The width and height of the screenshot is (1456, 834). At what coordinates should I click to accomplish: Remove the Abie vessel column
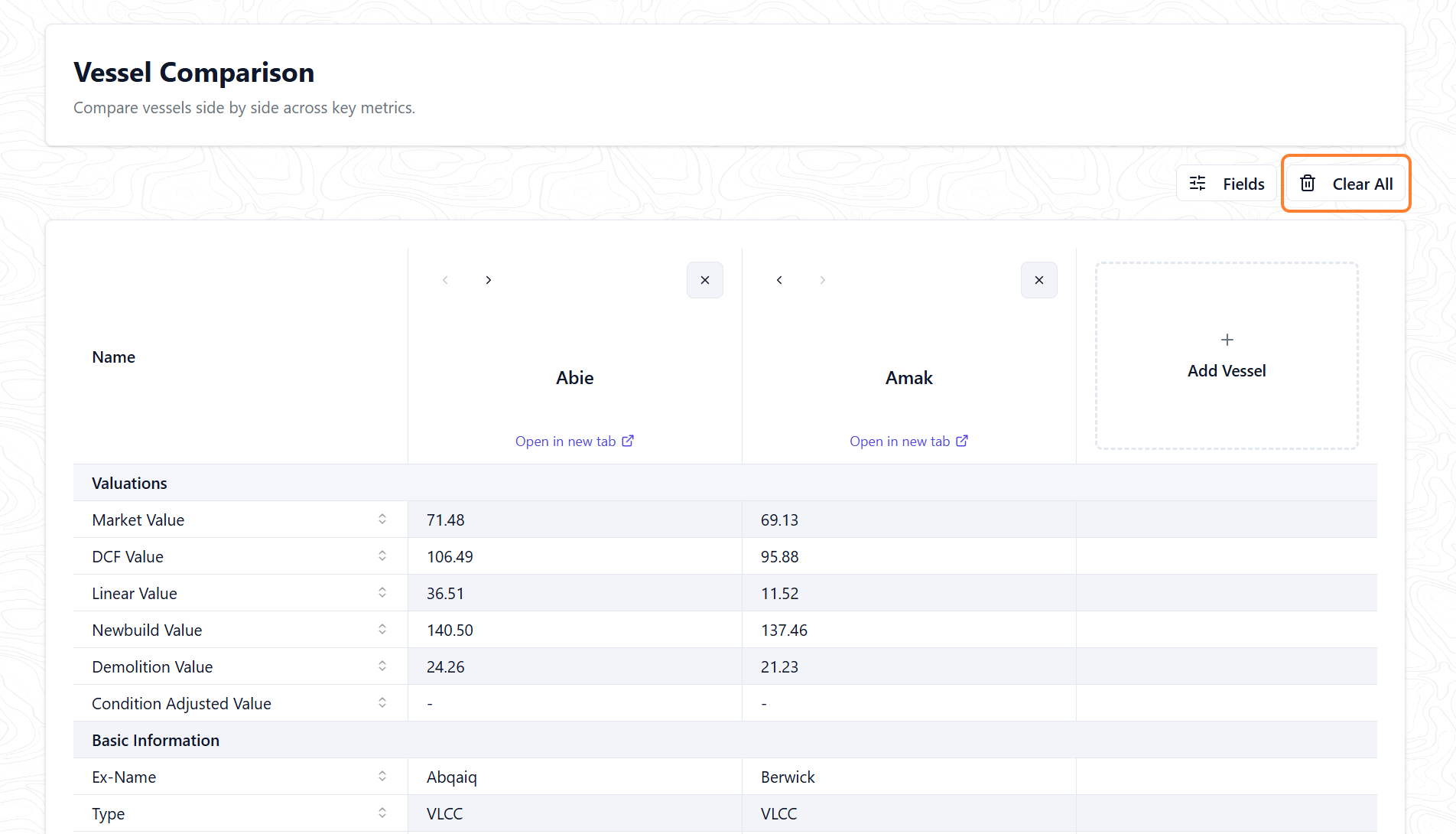[x=705, y=280]
